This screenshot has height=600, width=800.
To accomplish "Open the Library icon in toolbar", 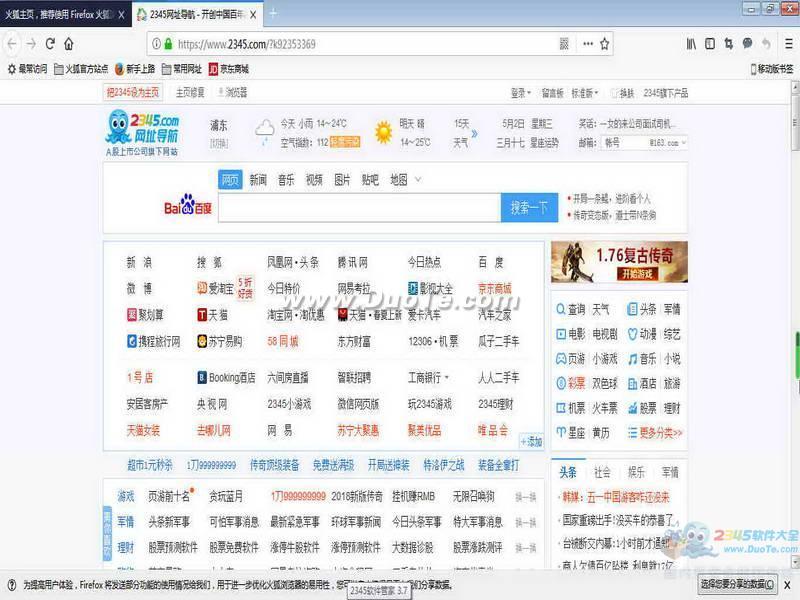I will click(691, 44).
